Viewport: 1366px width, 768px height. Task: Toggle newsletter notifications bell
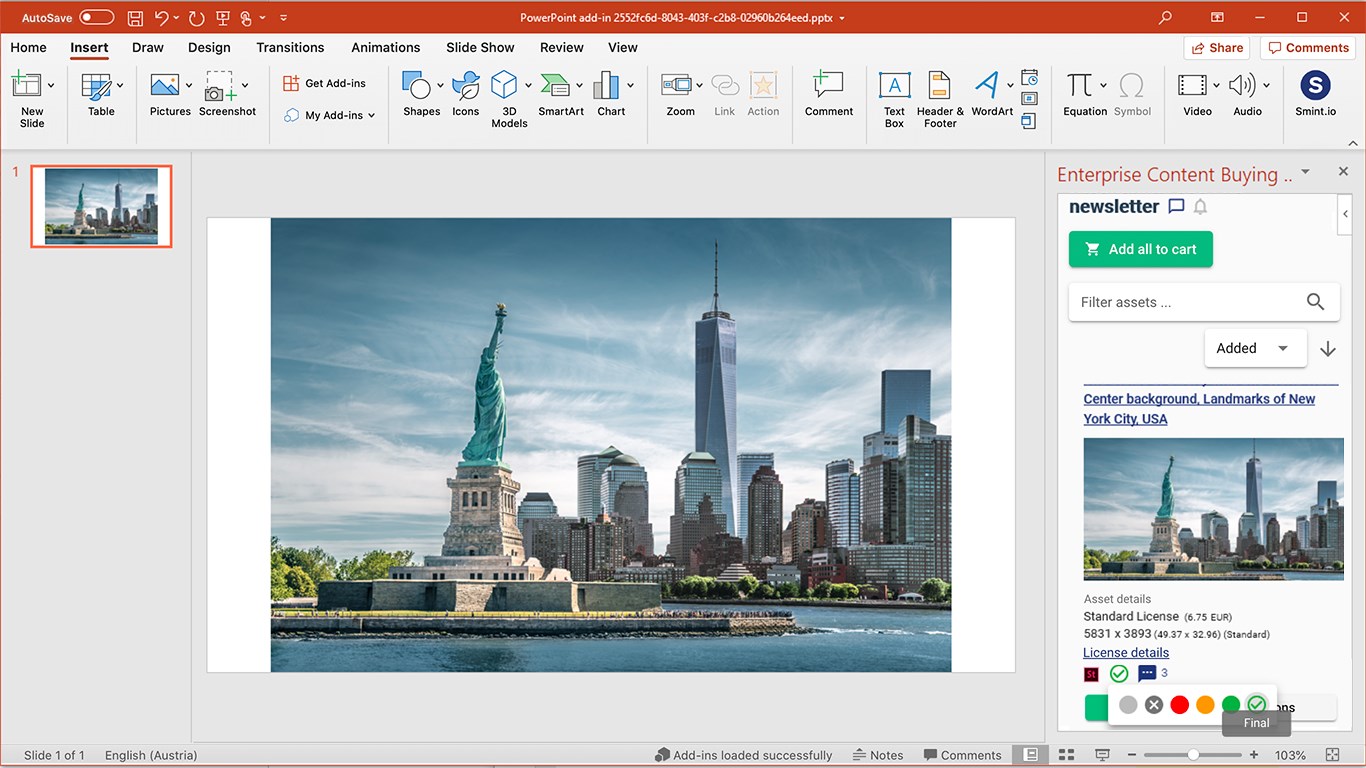pos(1200,206)
